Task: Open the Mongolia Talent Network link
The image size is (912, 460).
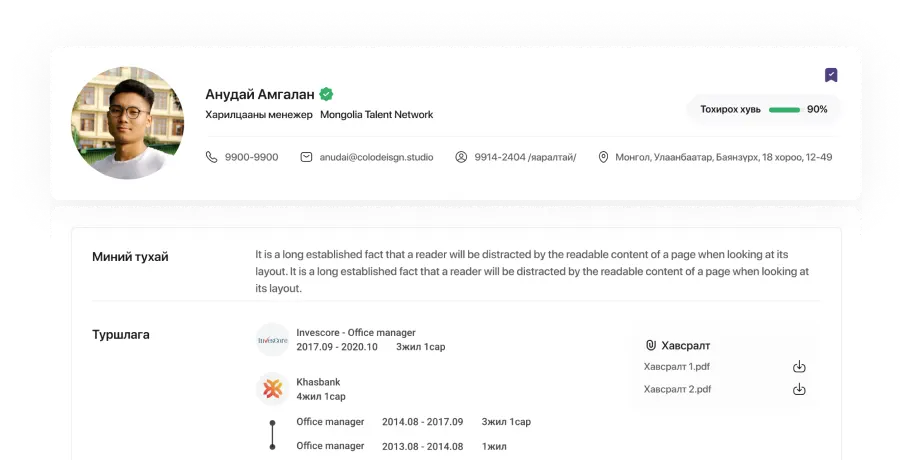Action: click(x=376, y=115)
